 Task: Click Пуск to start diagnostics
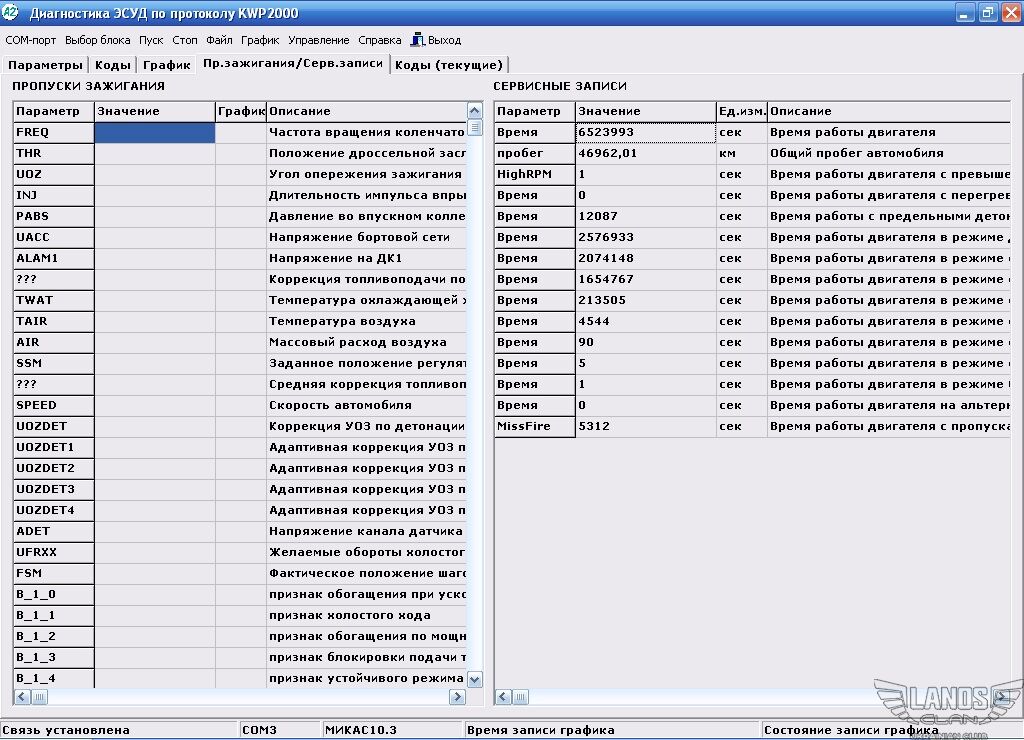pyautogui.click(x=151, y=41)
